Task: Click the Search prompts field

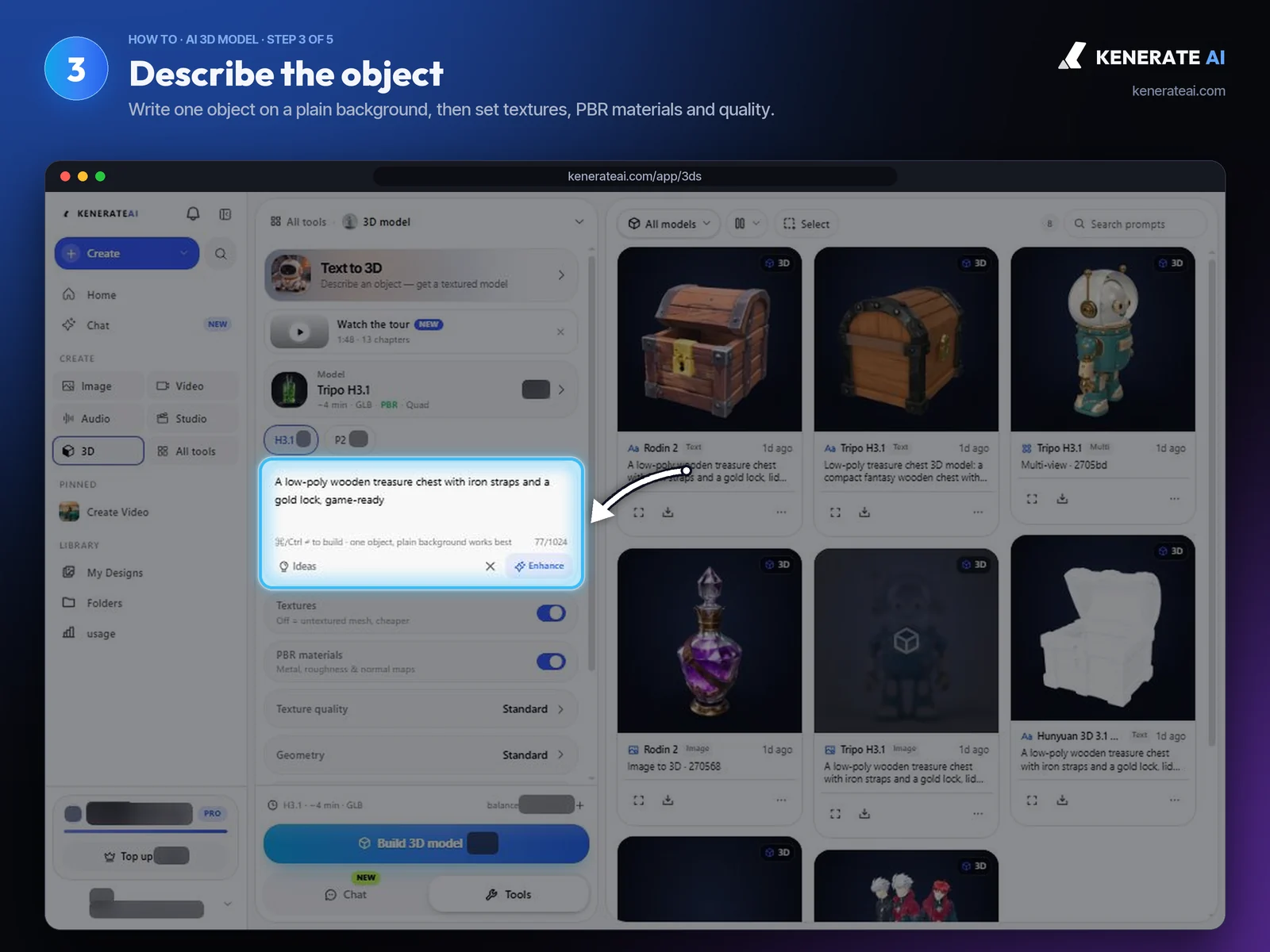Action: point(1135,225)
